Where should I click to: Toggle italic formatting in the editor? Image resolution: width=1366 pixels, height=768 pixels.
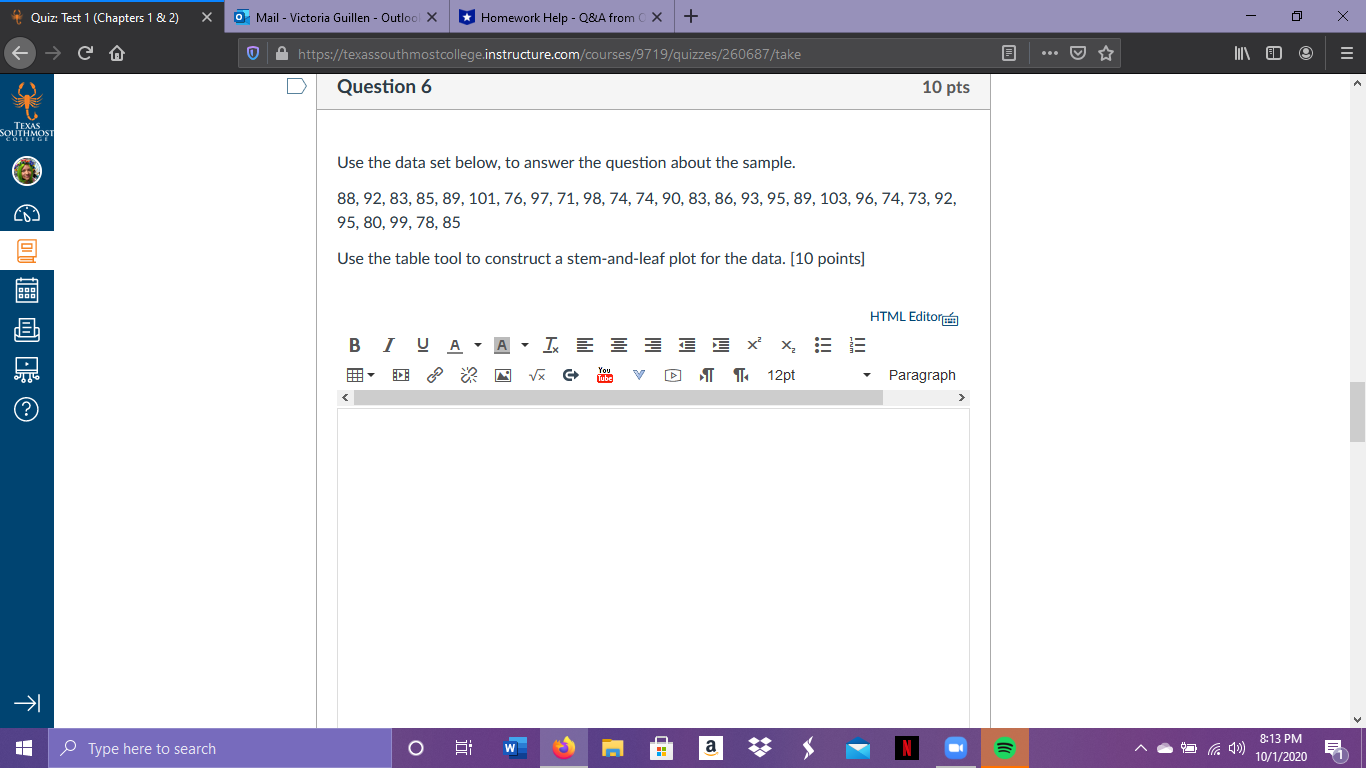[388, 345]
